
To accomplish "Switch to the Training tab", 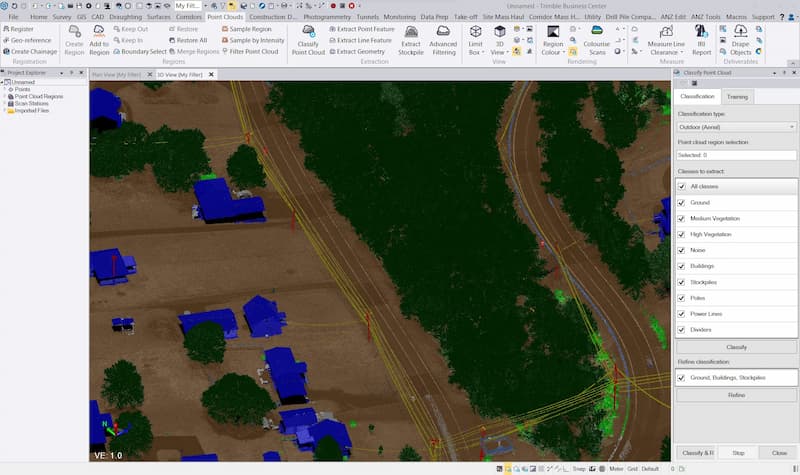I will click(737, 97).
